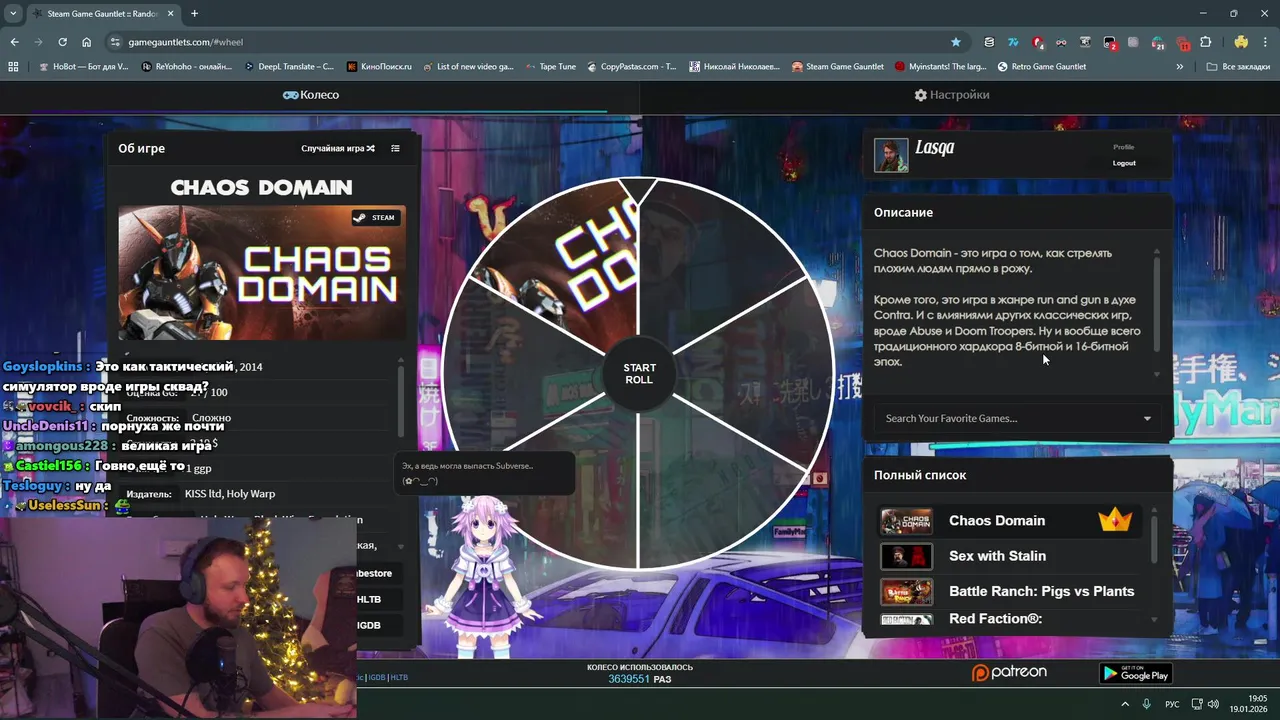Click the Случайная игра shuffle button
The height and width of the screenshot is (720, 1280).
click(x=338, y=148)
